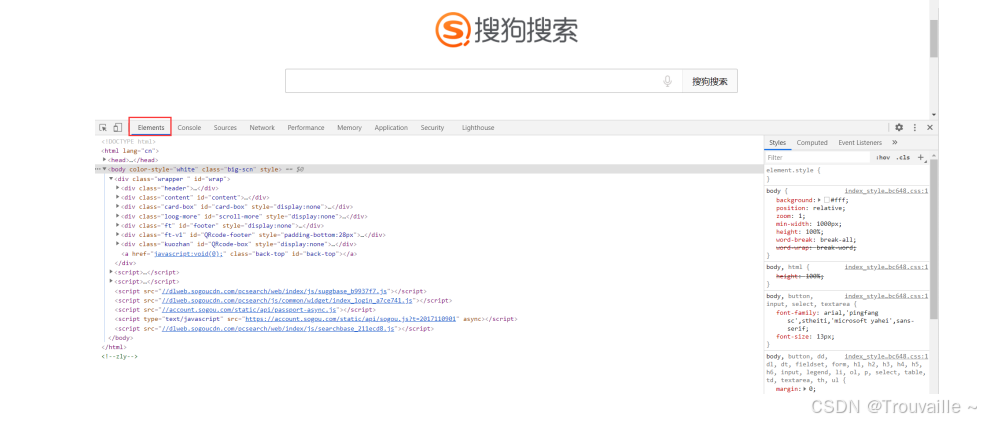Close the DevTools panel
This screenshot has width=981, height=424.
click(930, 128)
